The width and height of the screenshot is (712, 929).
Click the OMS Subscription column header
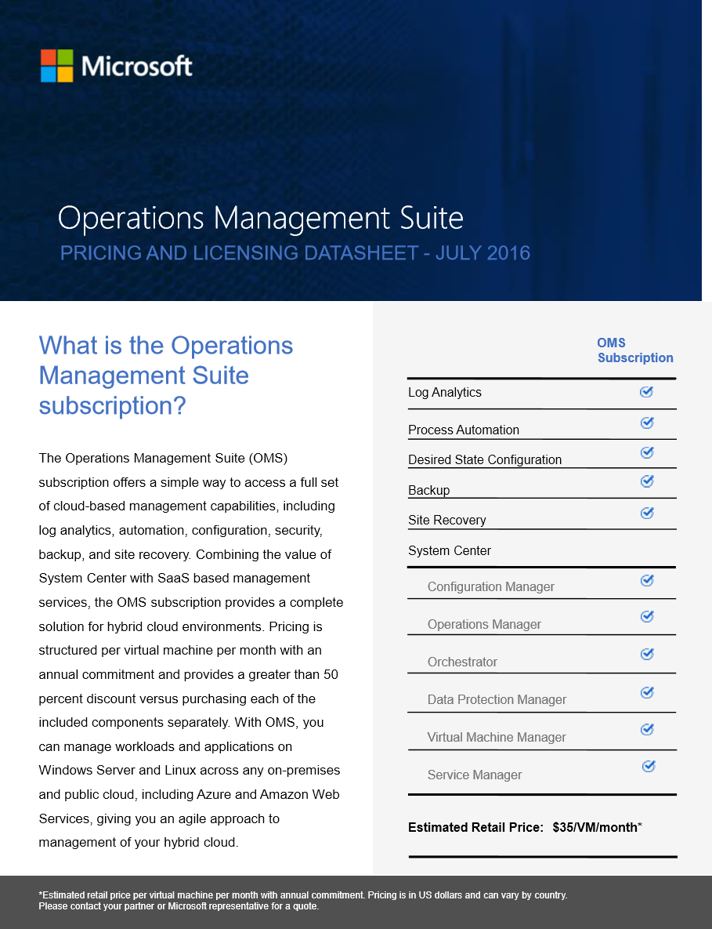pyautogui.click(x=635, y=350)
